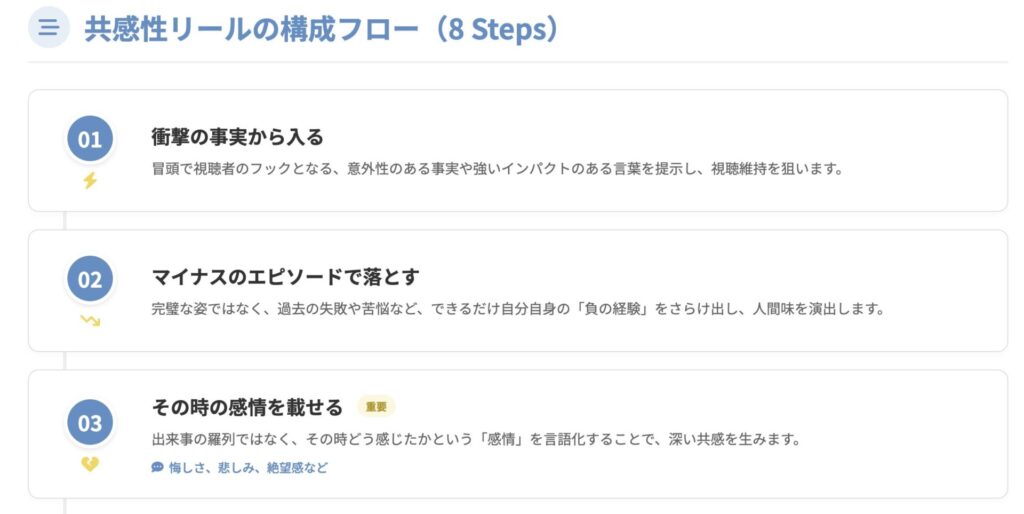Click the blue 01 step number circle
The height and width of the screenshot is (514, 1024).
[x=90, y=139]
